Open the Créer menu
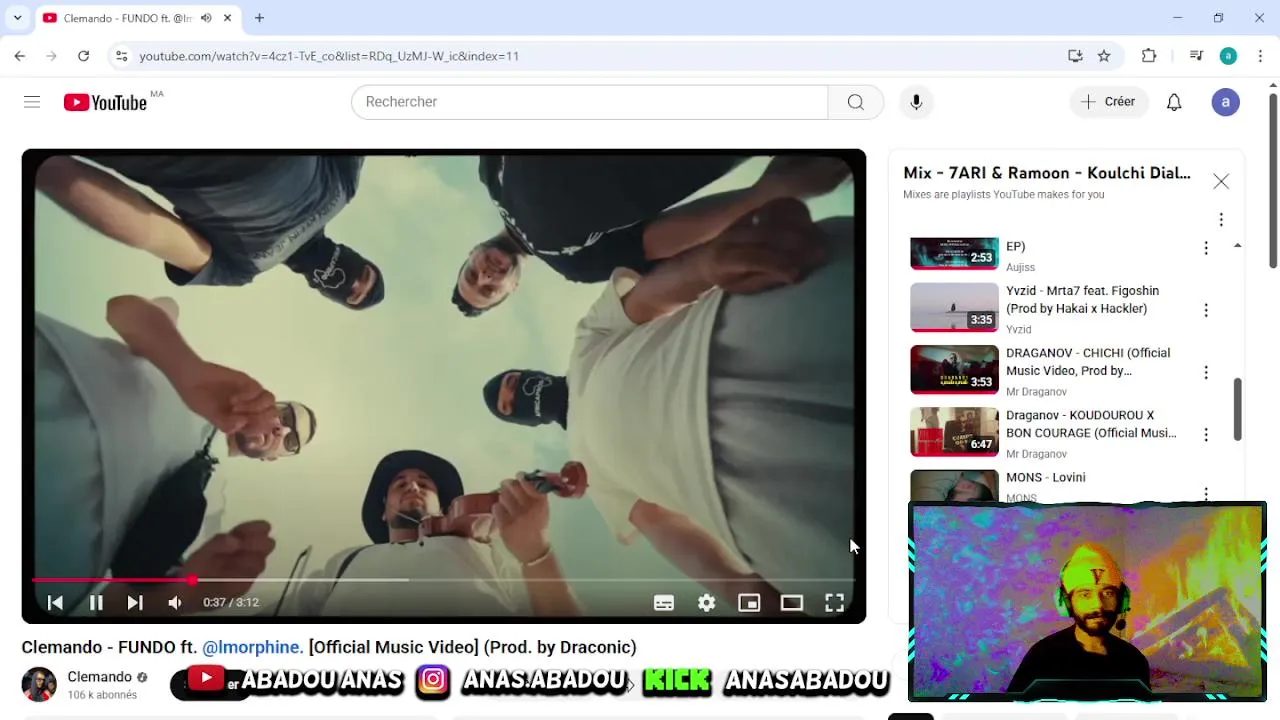This screenshot has width=1280, height=720. [1108, 102]
